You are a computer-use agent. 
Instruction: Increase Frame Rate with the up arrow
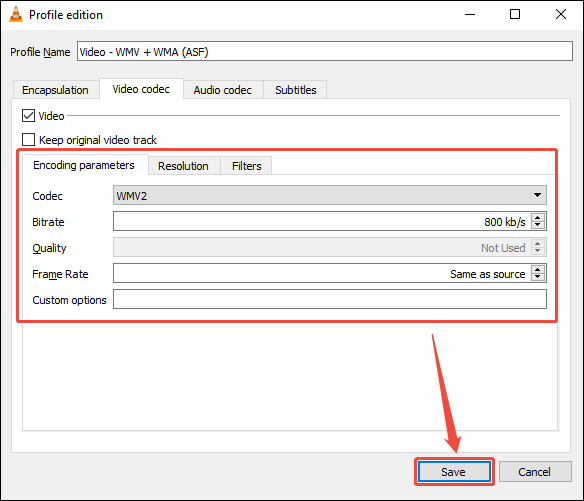click(x=537, y=270)
